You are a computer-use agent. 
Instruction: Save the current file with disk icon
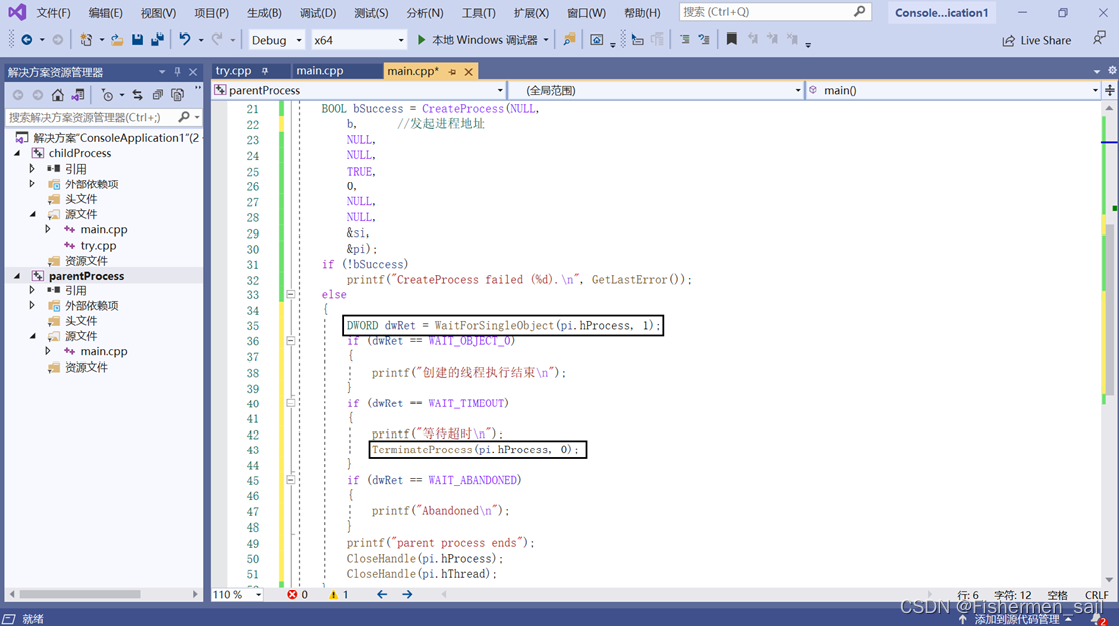137,40
